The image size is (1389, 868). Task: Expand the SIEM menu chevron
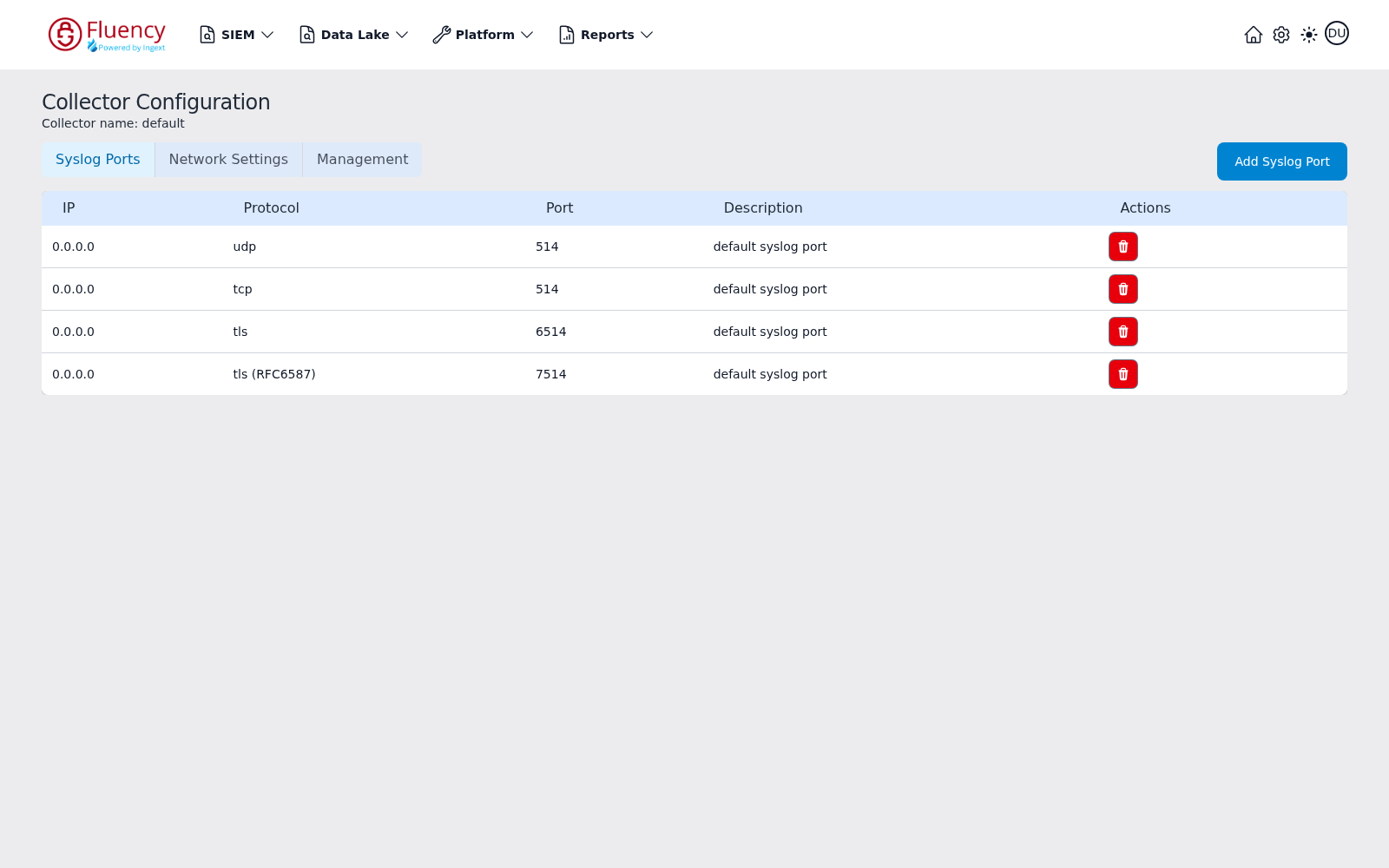click(267, 35)
